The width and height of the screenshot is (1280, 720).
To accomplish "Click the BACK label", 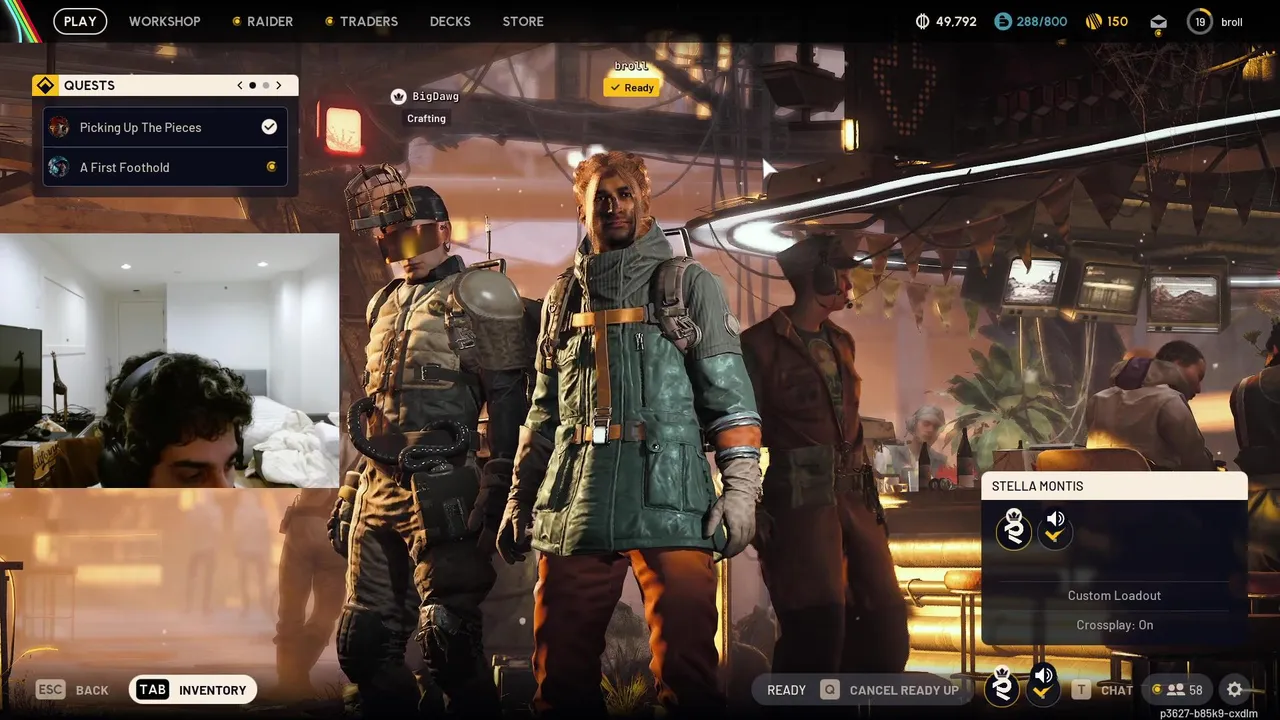I will pos(92,690).
